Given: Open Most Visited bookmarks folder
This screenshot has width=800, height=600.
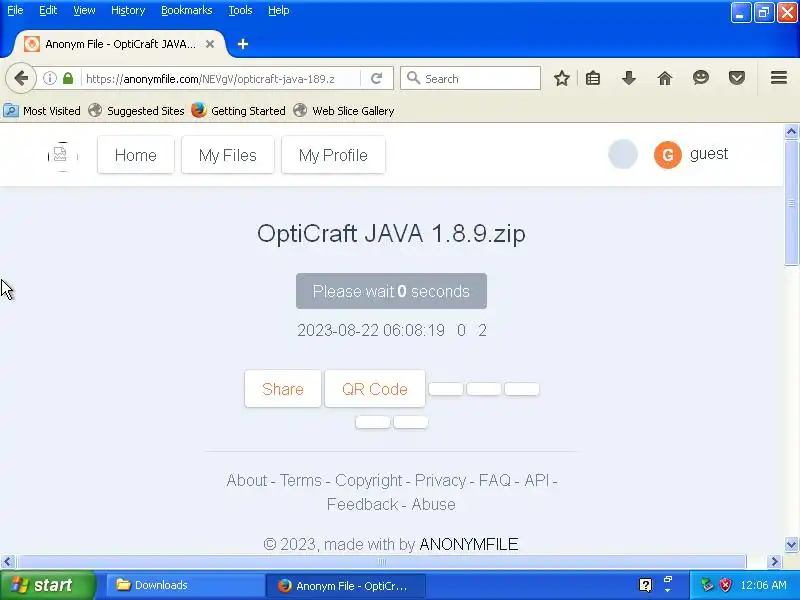Looking at the screenshot, I should (x=42, y=111).
